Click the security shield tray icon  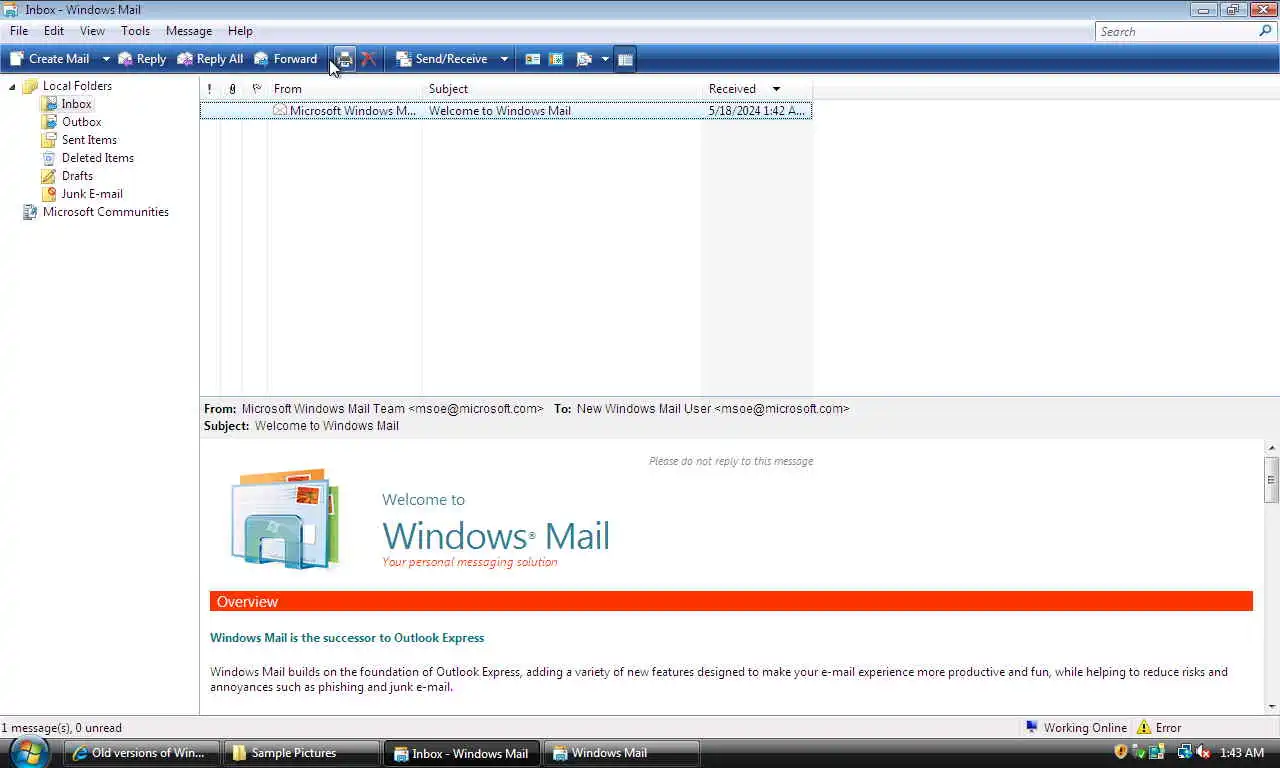[1121, 752]
